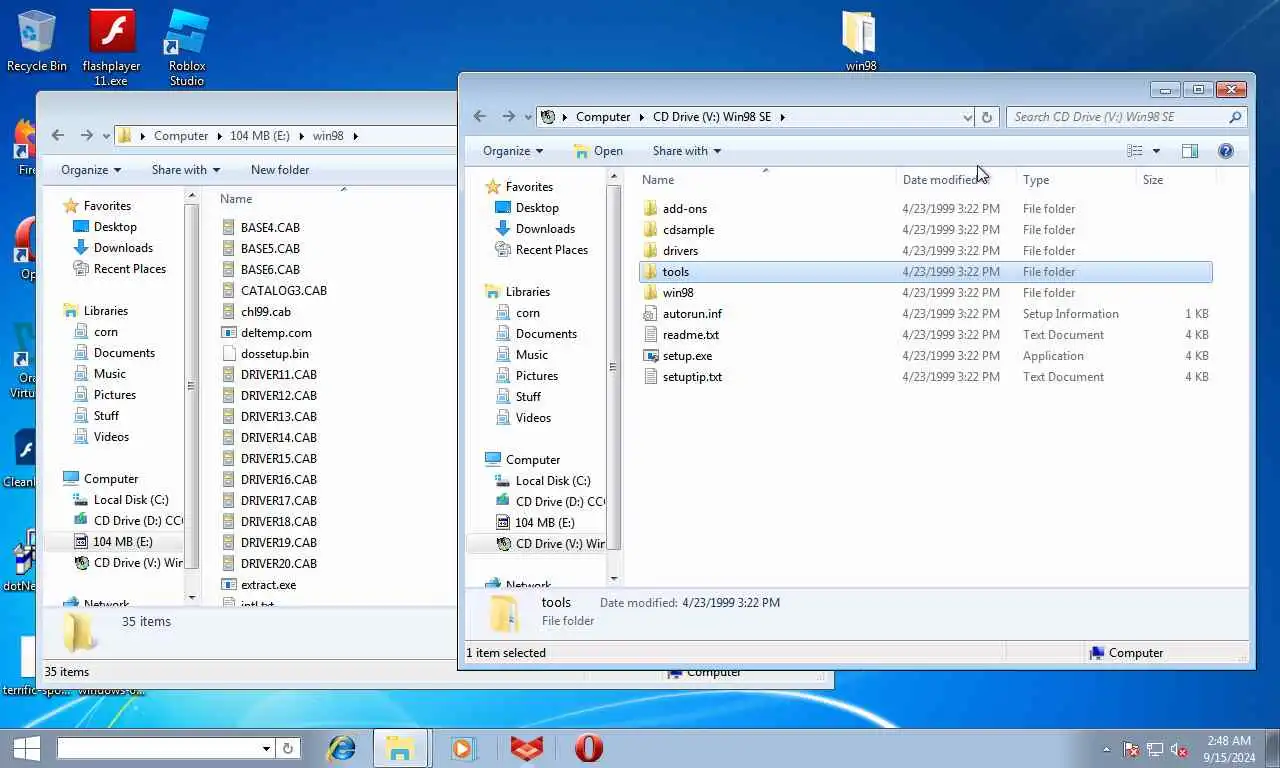Select CATALOG3.CAB in the 104 MB (E:) window
The height and width of the screenshot is (768, 1280).
tap(283, 291)
